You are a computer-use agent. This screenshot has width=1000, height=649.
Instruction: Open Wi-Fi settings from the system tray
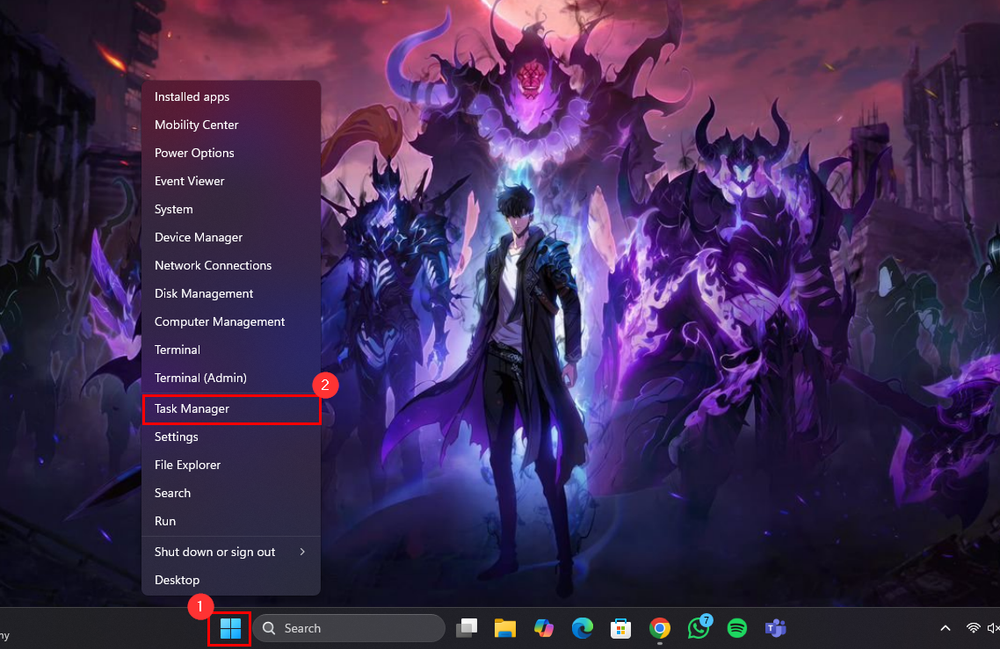[973, 628]
